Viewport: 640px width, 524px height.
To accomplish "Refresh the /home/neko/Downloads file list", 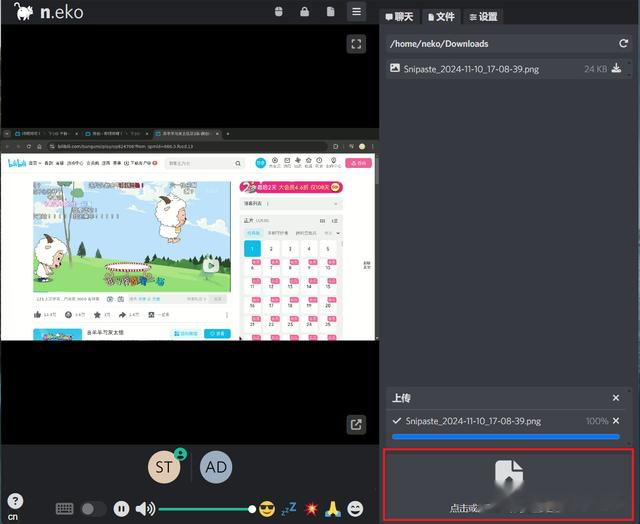I will pos(623,43).
